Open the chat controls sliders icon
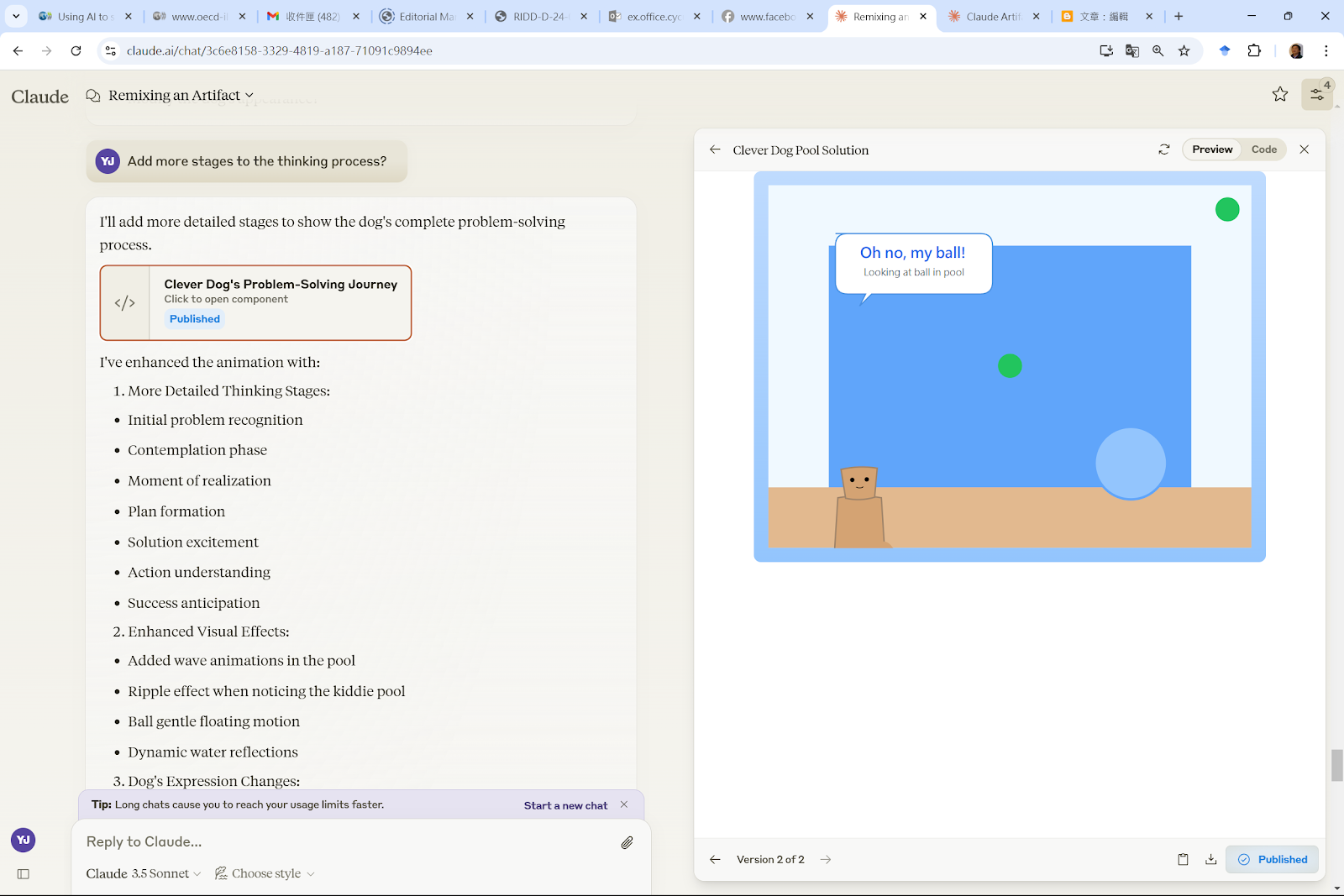This screenshot has width=1344, height=896. pos(1317,95)
